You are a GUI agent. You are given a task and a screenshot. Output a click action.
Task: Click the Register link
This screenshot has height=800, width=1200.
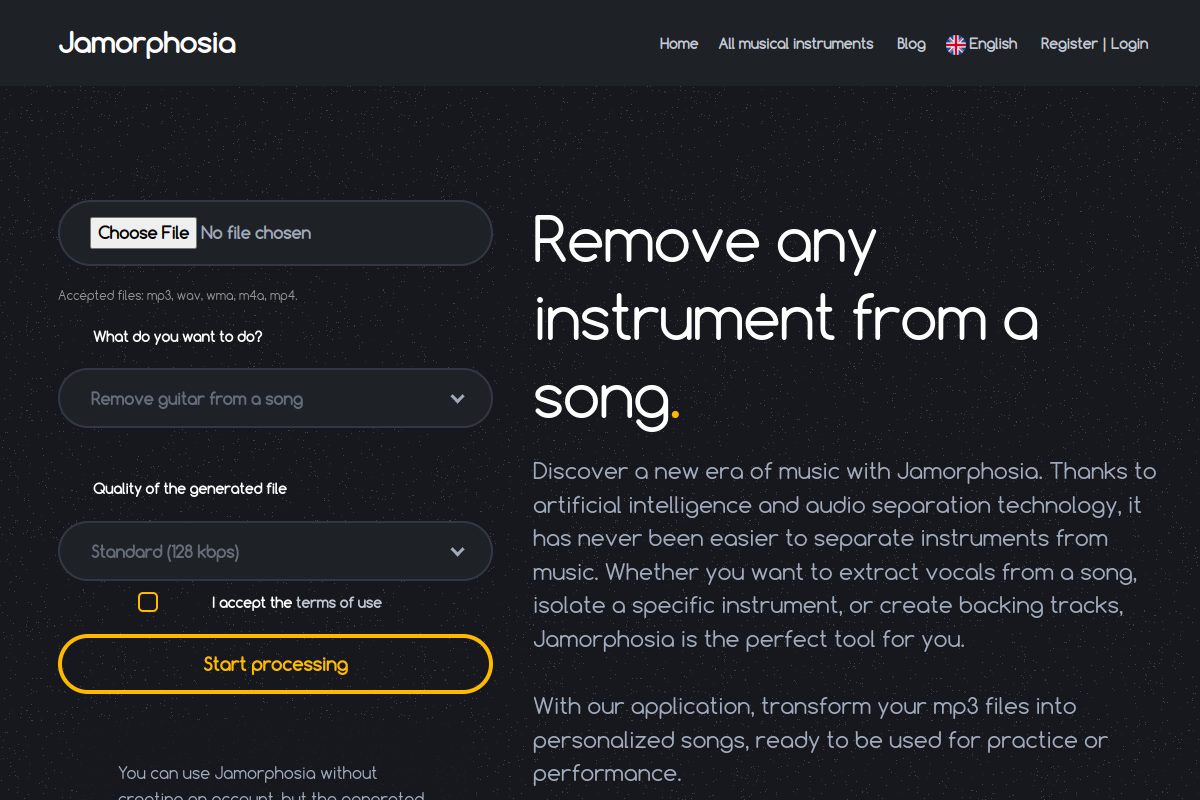[1069, 44]
